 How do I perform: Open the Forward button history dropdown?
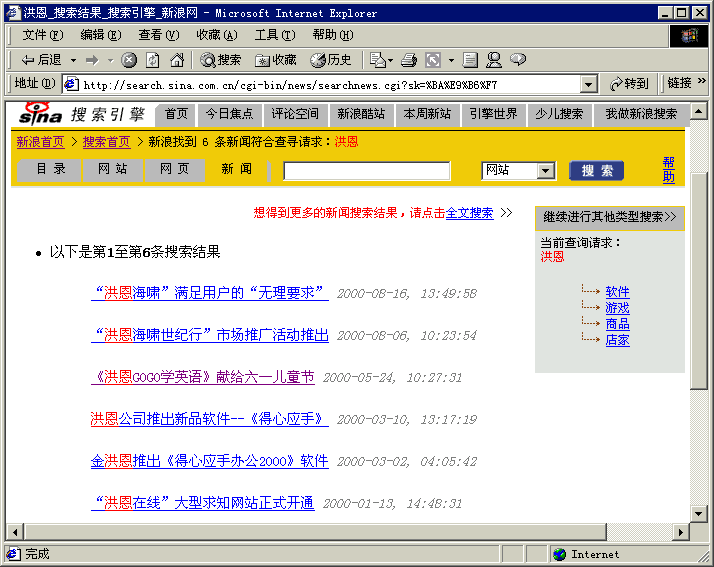click(x=110, y=60)
